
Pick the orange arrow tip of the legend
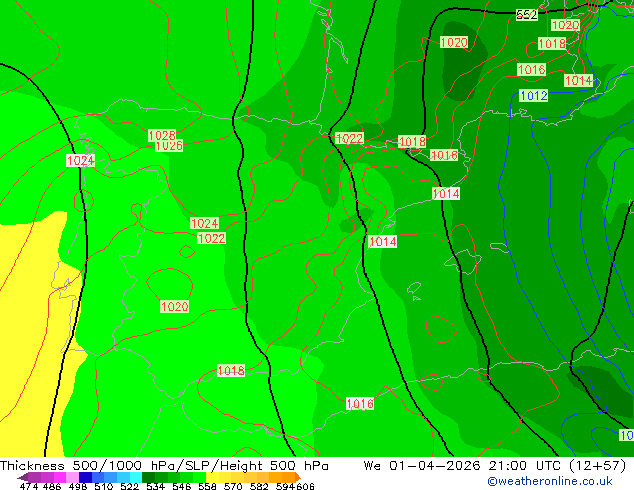[298, 477]
